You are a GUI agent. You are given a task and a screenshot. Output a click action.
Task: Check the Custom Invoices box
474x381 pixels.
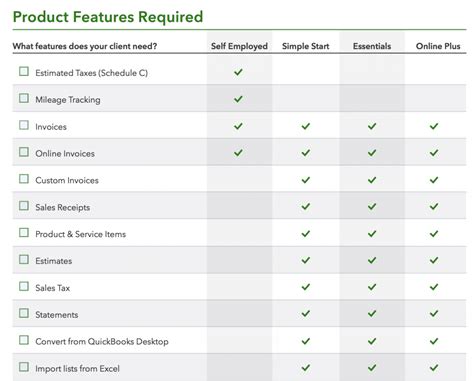[24, 179]
